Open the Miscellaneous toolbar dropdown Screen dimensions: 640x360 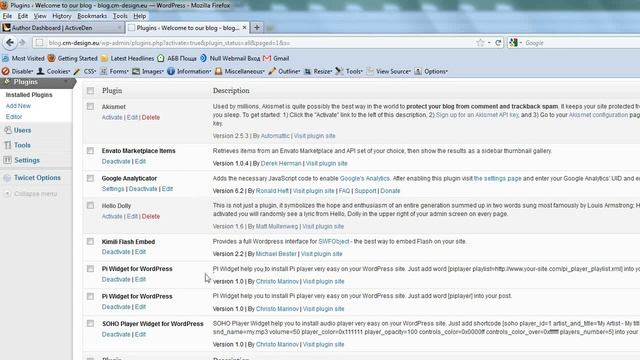240,71
